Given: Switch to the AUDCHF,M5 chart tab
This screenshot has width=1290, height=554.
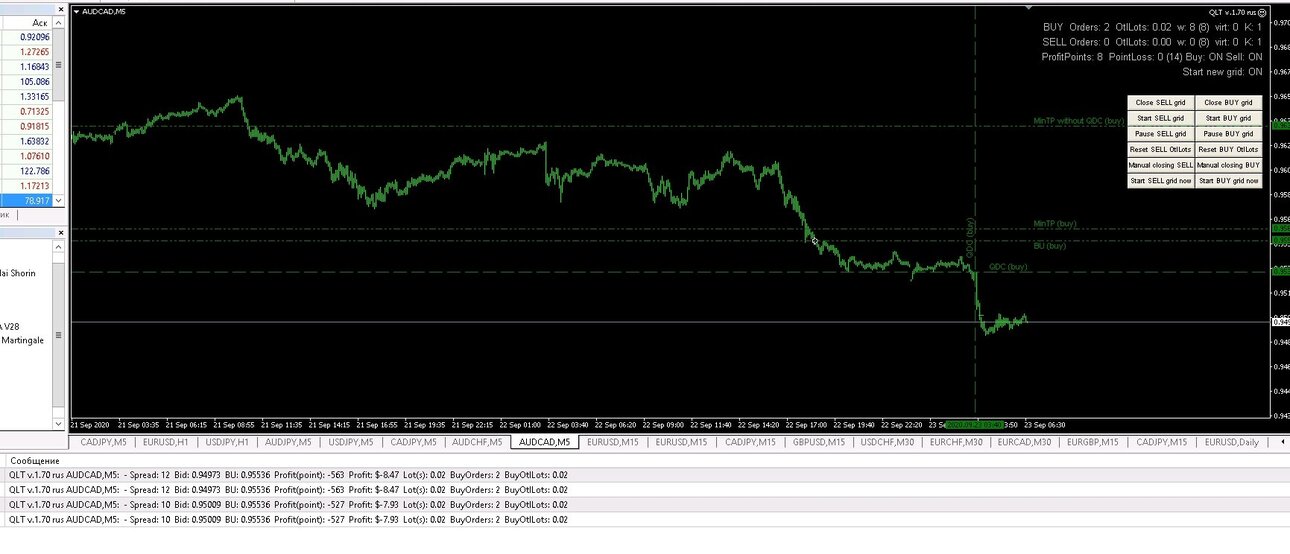Looking at the screenshot, I should pyautogui.click(x=478, y=442).
